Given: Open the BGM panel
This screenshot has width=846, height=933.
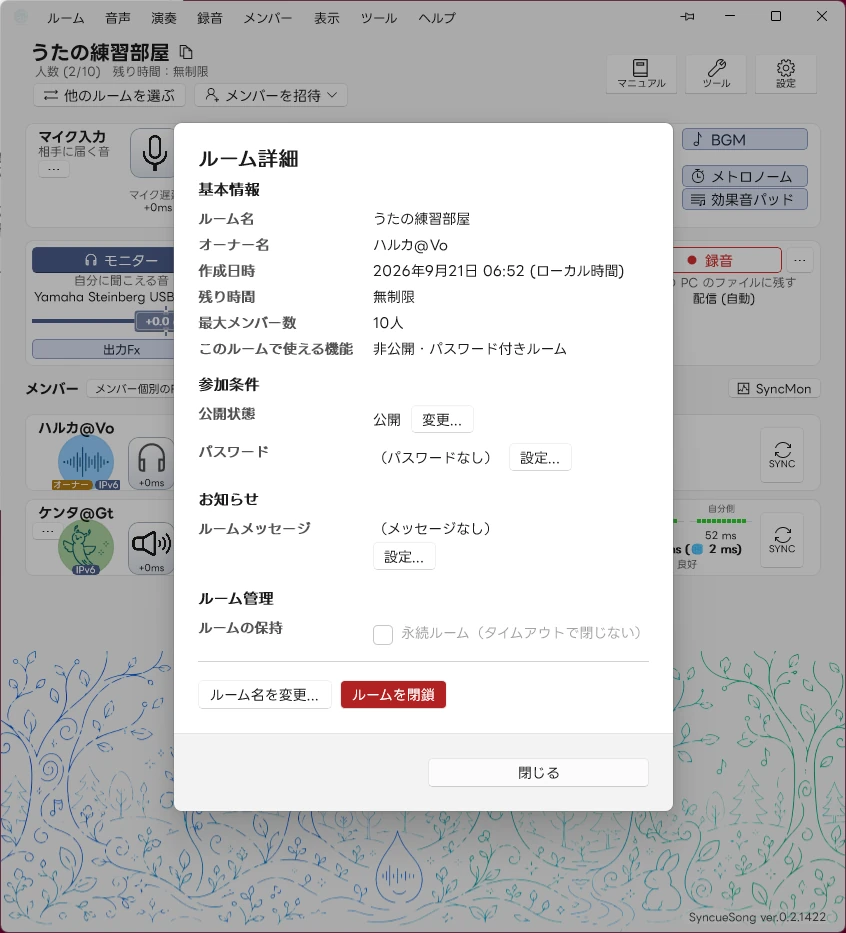Looking at the screenshot, I should (745, 140).
